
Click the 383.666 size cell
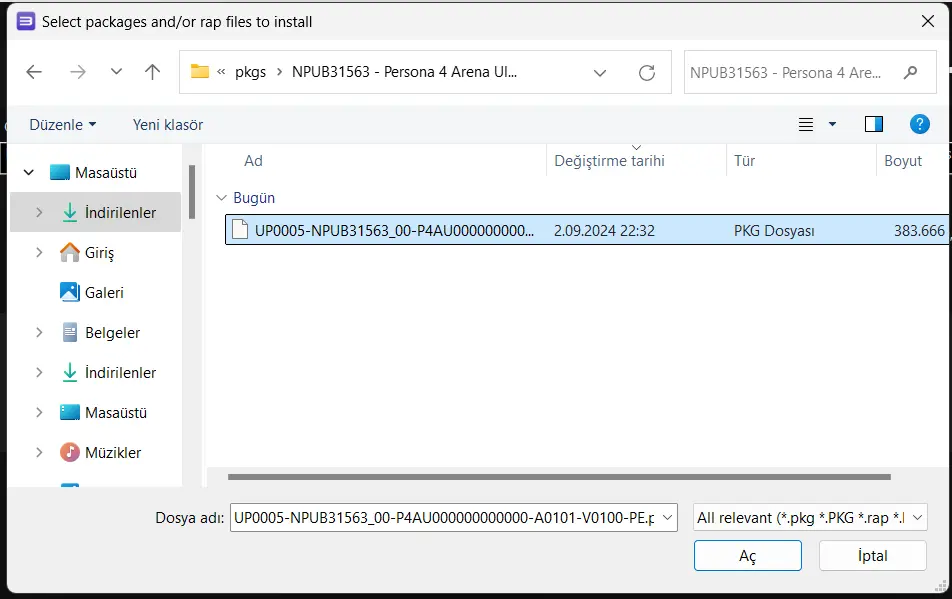919,231
